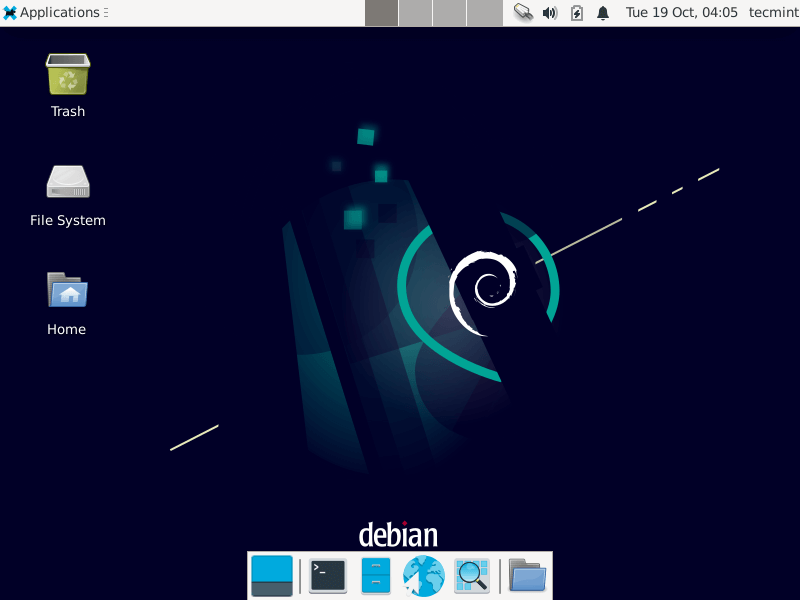This screenshot has height=600, width=800.
Task: Open the volume speaker icon
Action: (x=550, y=13)
